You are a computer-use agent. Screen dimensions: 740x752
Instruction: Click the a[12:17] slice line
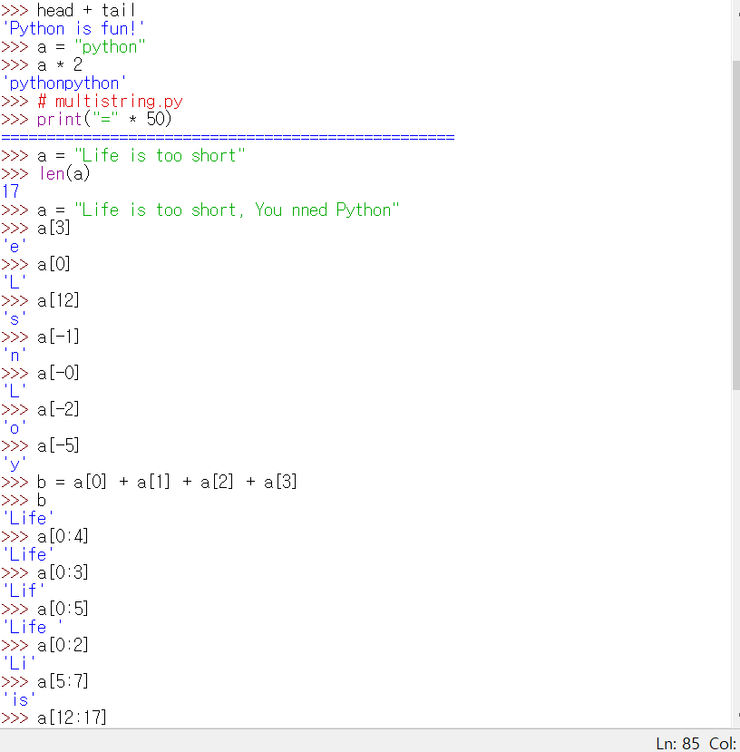click(x=71, y=718)
